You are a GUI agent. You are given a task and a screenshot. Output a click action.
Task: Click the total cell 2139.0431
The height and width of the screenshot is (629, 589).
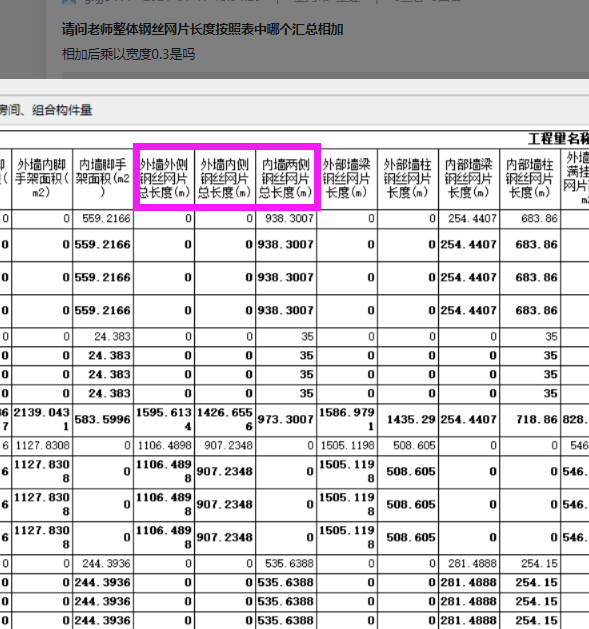pos(42,420)
